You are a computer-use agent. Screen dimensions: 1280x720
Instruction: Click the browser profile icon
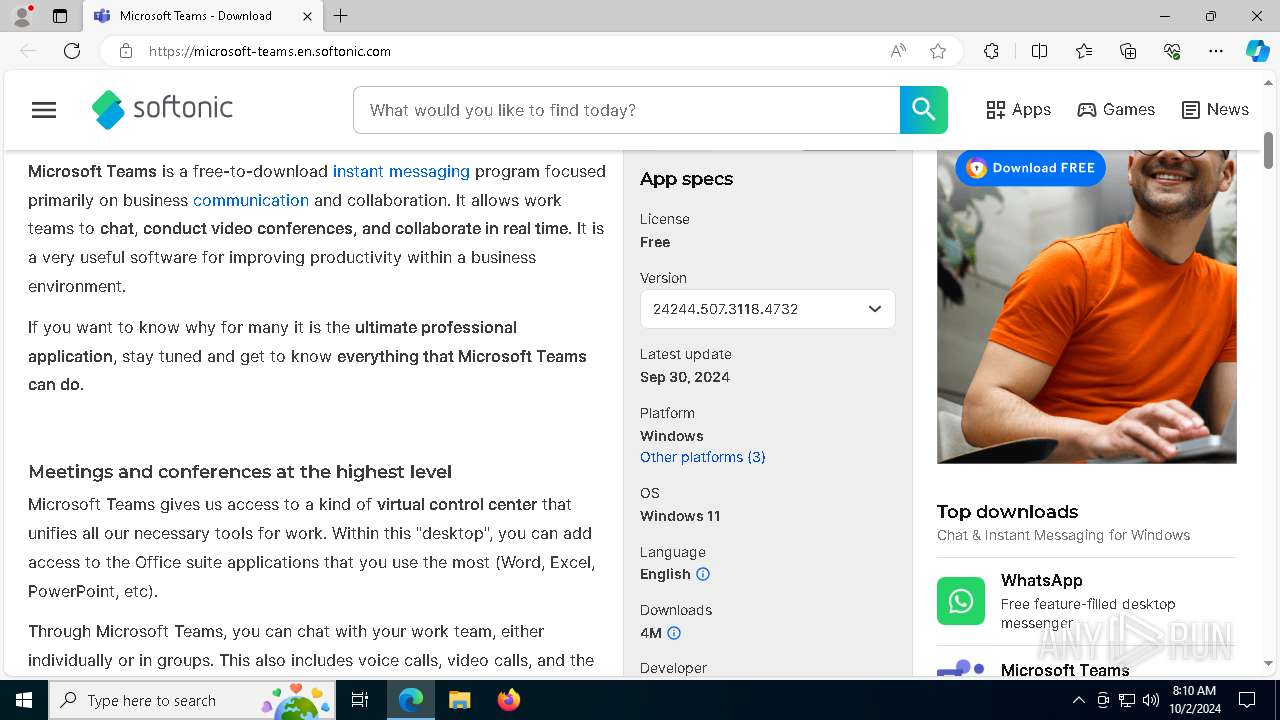(22, 16)
